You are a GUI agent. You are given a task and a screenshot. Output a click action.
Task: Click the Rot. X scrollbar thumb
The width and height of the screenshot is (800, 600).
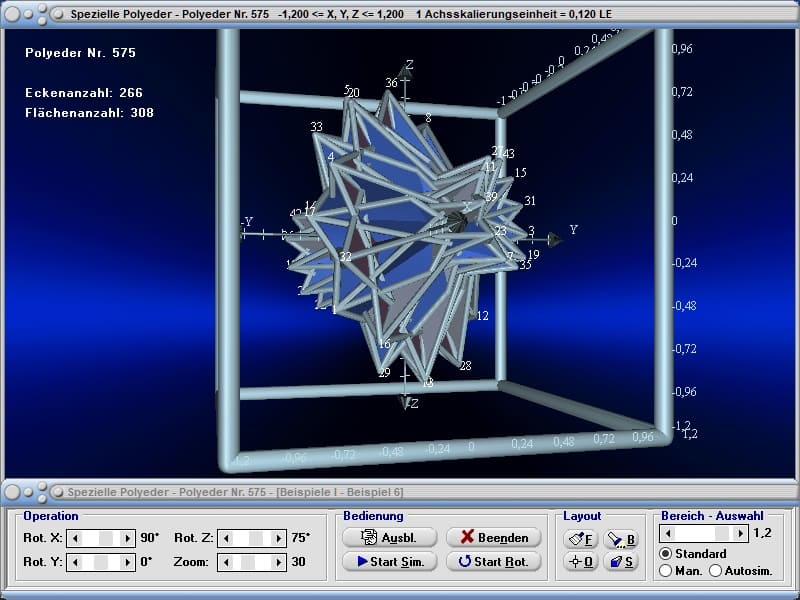[106, 538]
